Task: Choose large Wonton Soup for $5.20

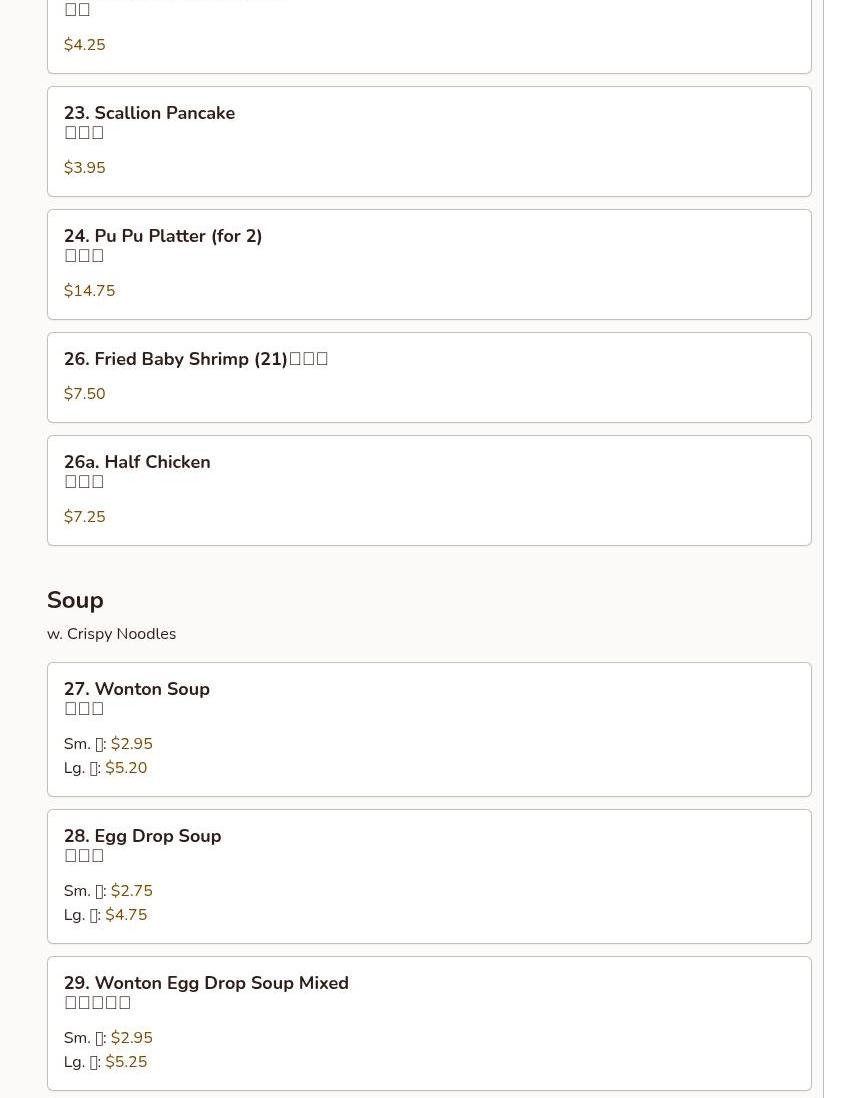Action: (126, 768)
